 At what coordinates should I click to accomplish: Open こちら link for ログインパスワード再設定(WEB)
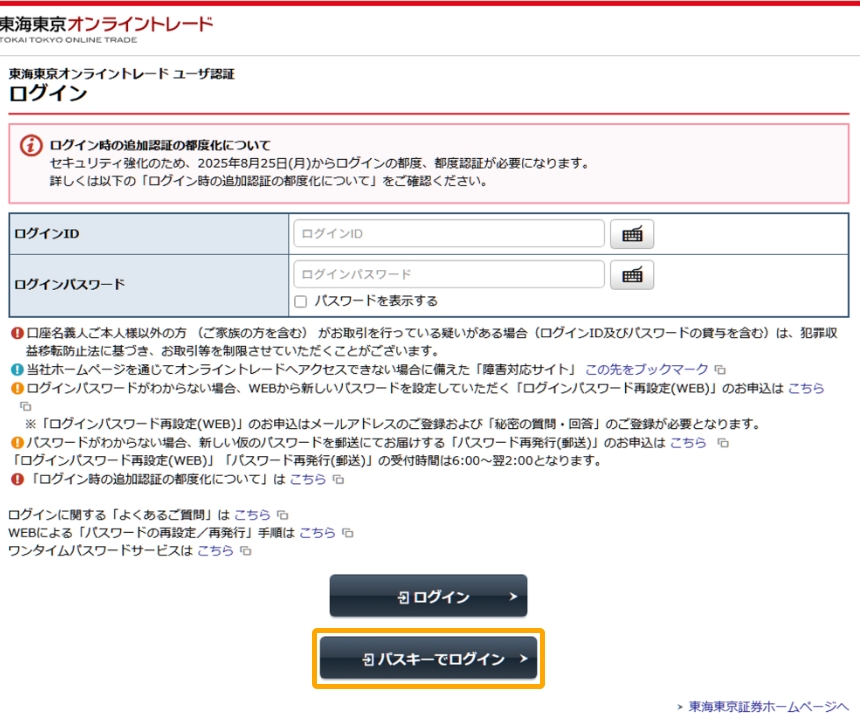tap(806, 387)
